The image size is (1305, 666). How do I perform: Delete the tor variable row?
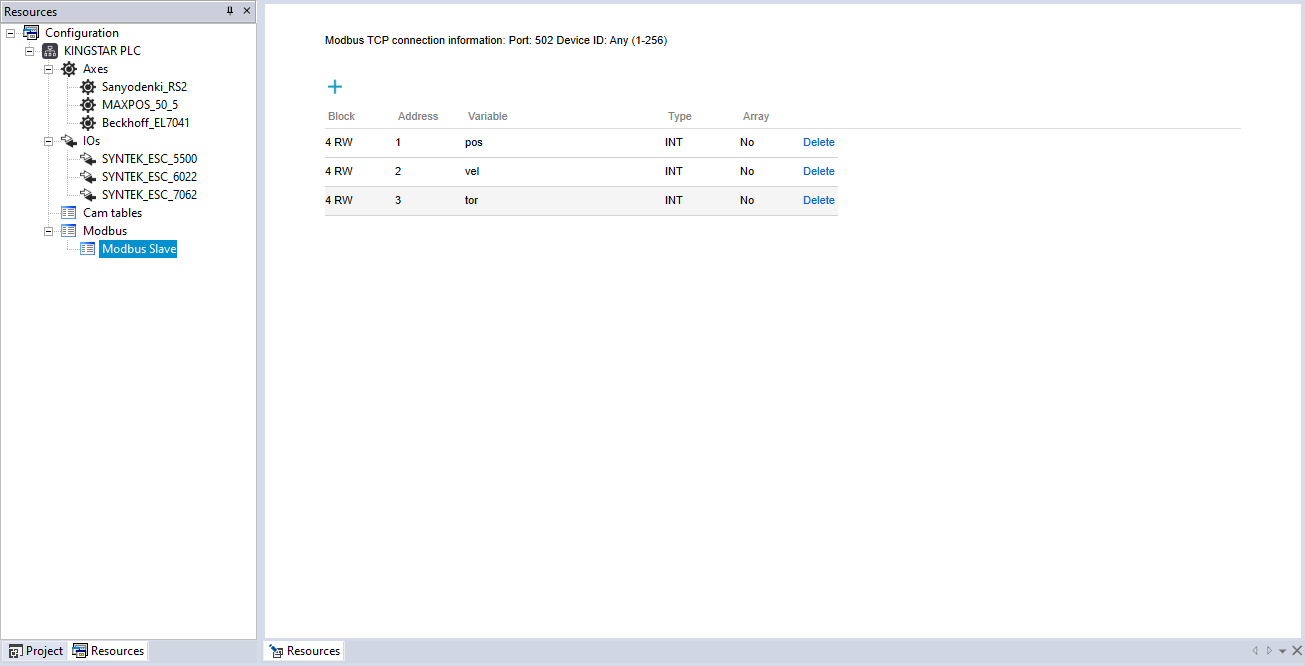point(818,200)
